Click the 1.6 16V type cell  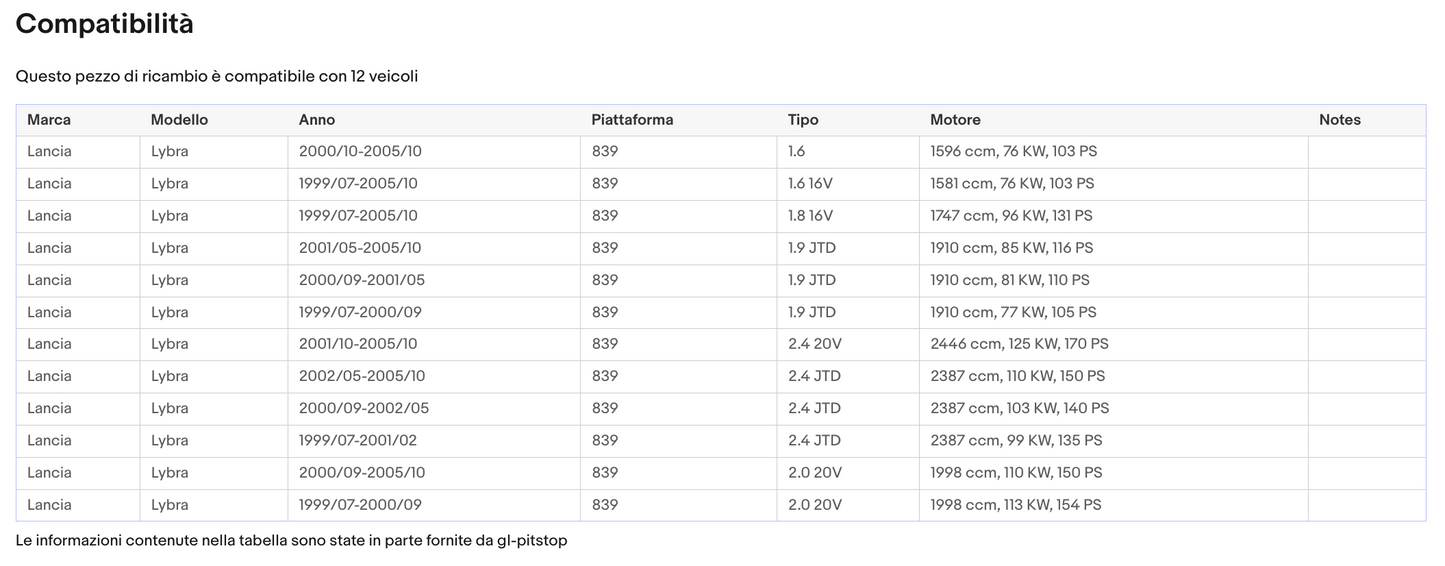[810, 184]
